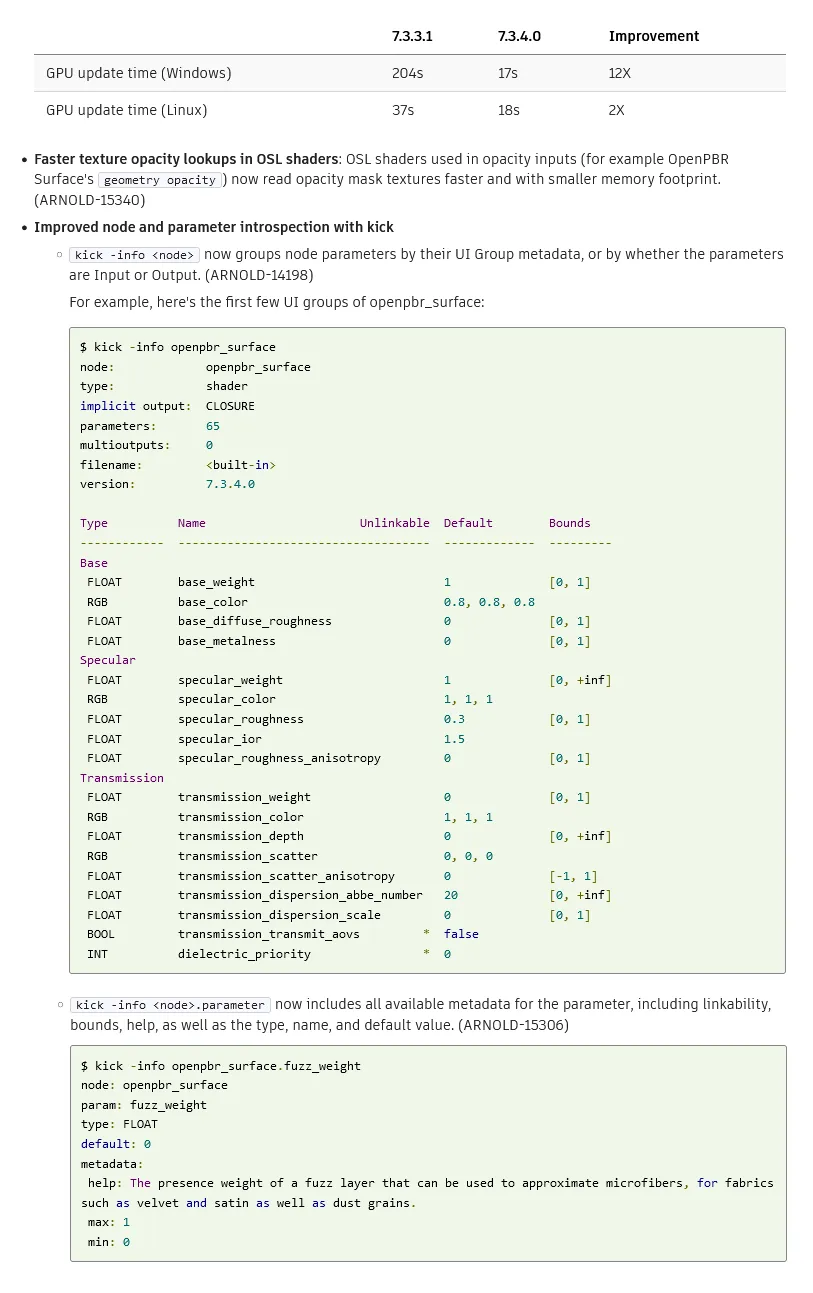Click the specular_color parameter
The image size is (813, 1293).
pyautogui.click(x=227, y=699)
